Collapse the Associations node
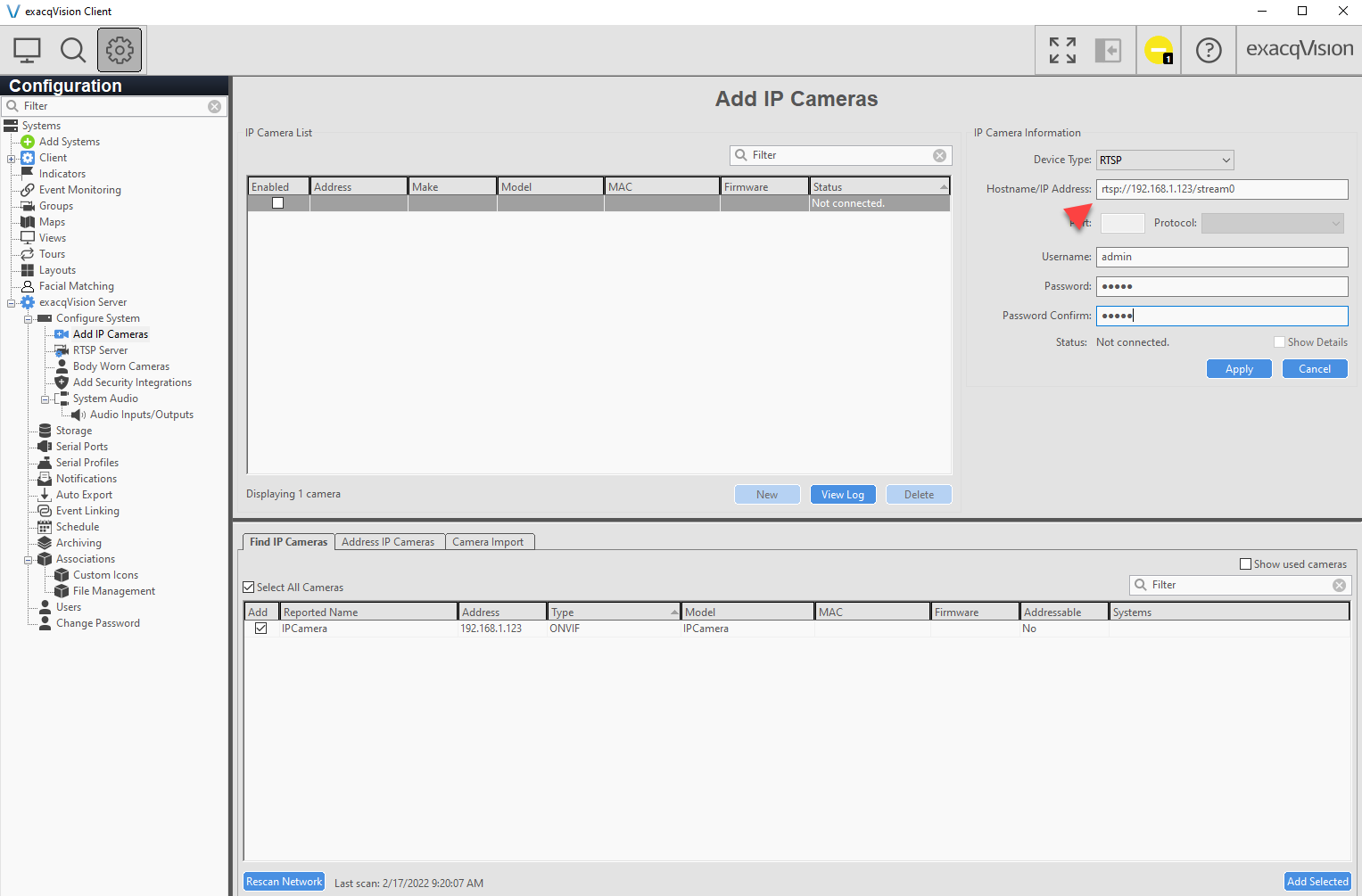 [28, 560]
